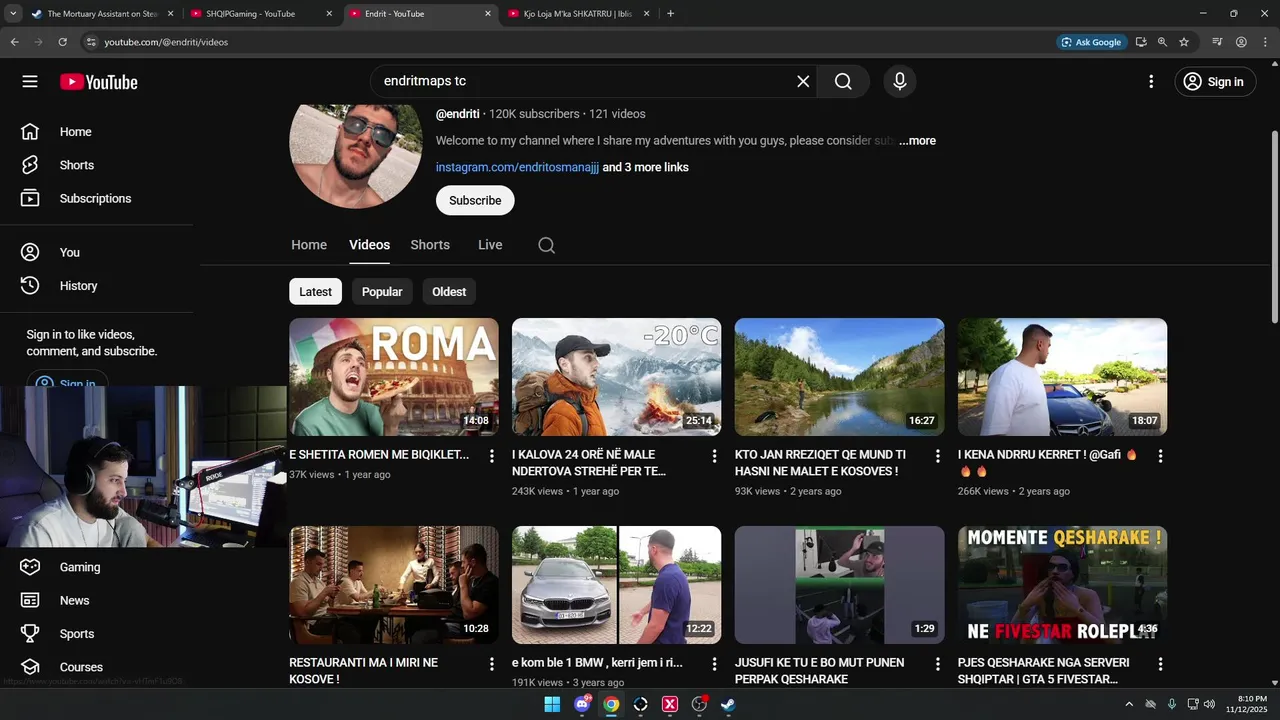Open the instagram.com/endritosmanajjj link
Screen dimensions: 1280x720
517,167
